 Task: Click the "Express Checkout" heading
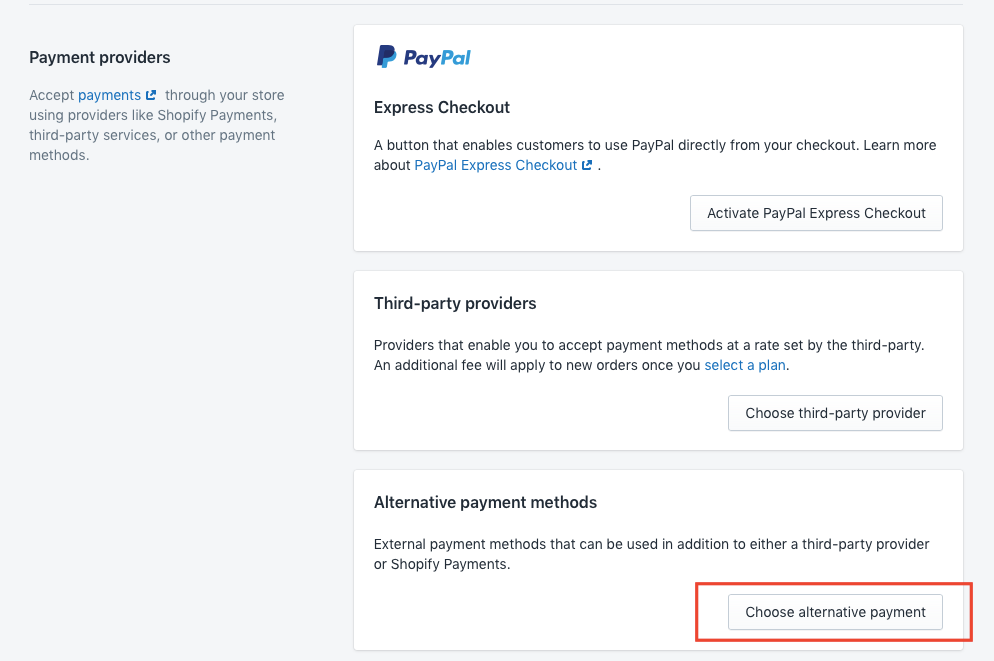pyautogui.click(x=442, y=108)
